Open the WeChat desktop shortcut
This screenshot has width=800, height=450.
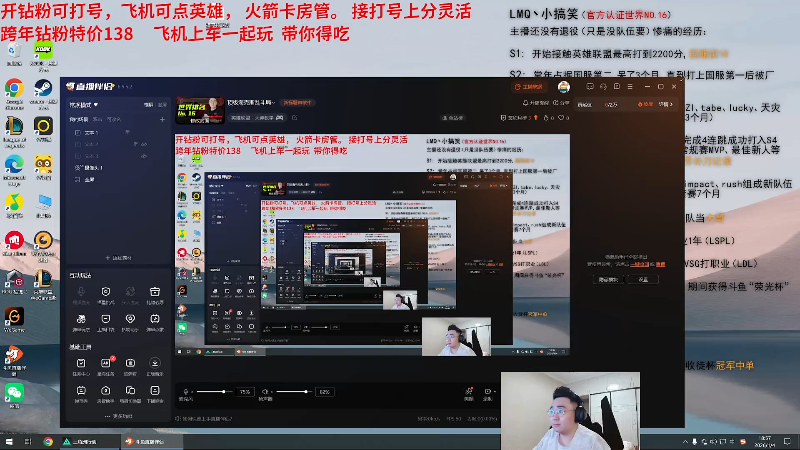[14, 392]
